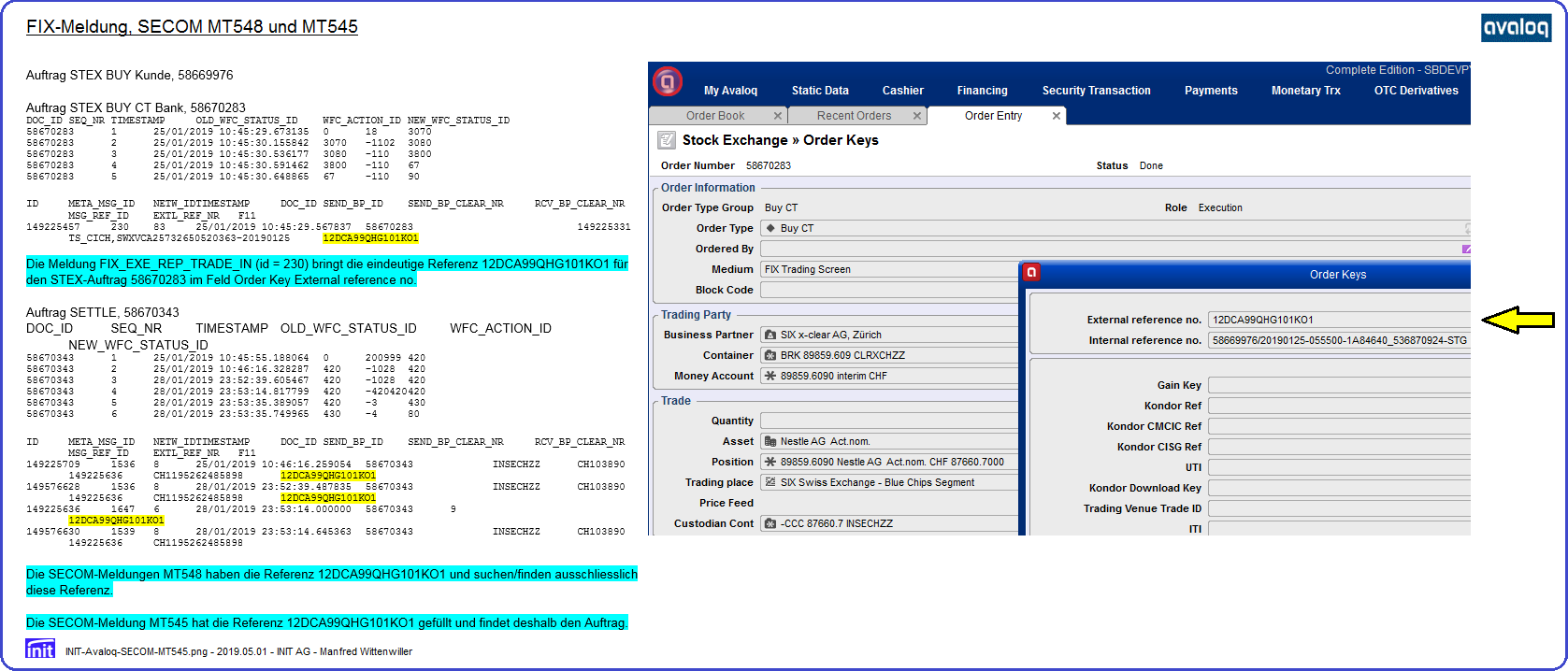Viewport: 1568px width, 671px height.
Task: Click the Complete Edition - SBDEVP label
Action: point(1398,70)
